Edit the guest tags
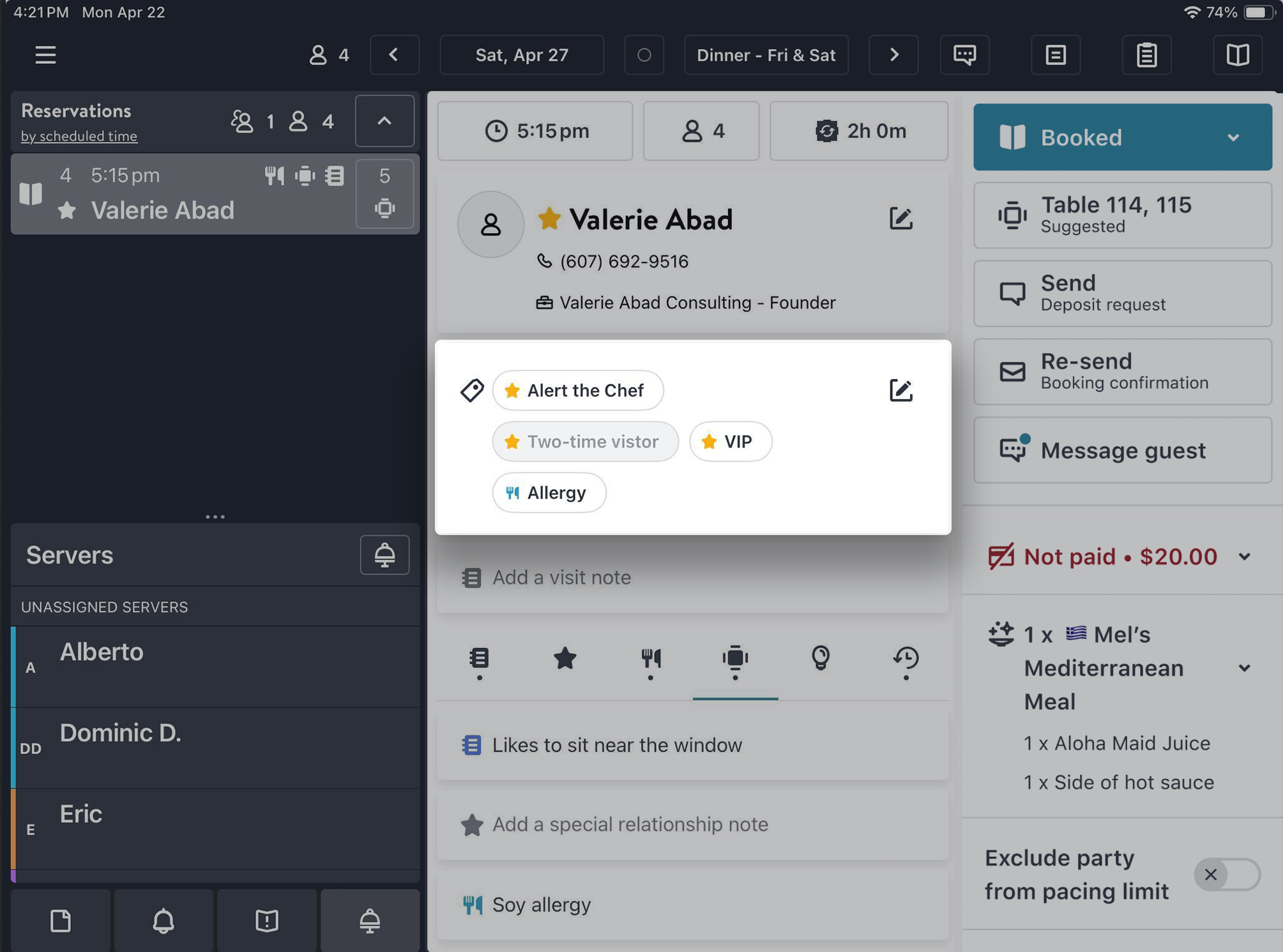The image size is (1283, 952). tap(900, 390)
